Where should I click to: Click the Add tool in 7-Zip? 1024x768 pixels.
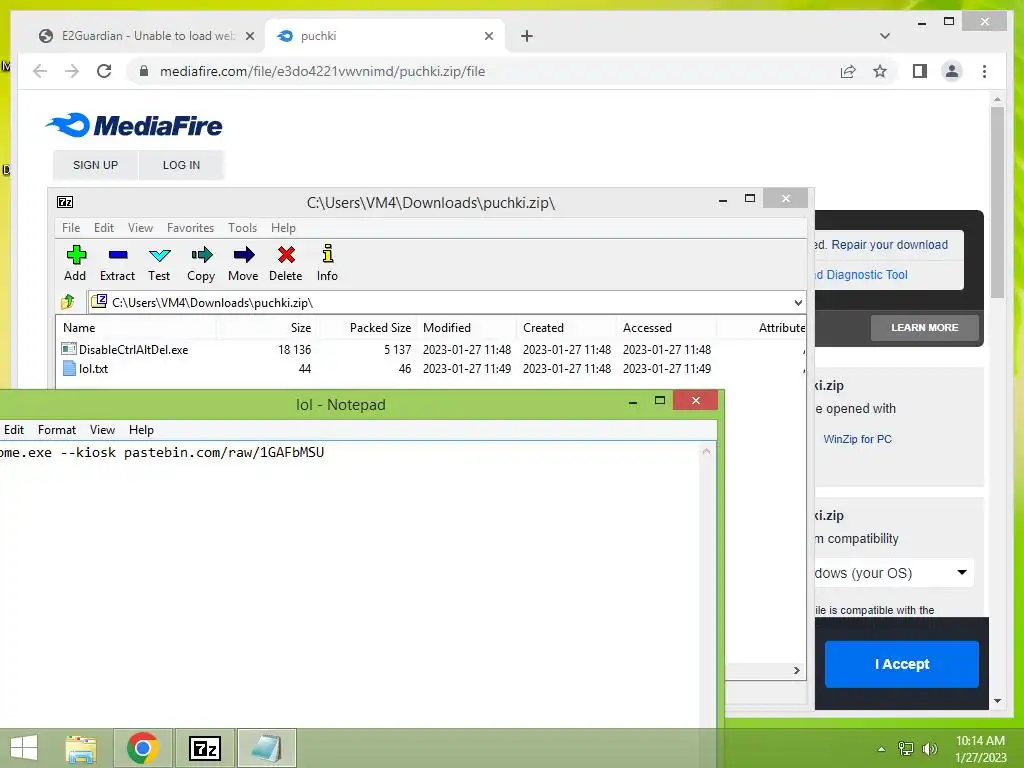(x=75, y=263)
